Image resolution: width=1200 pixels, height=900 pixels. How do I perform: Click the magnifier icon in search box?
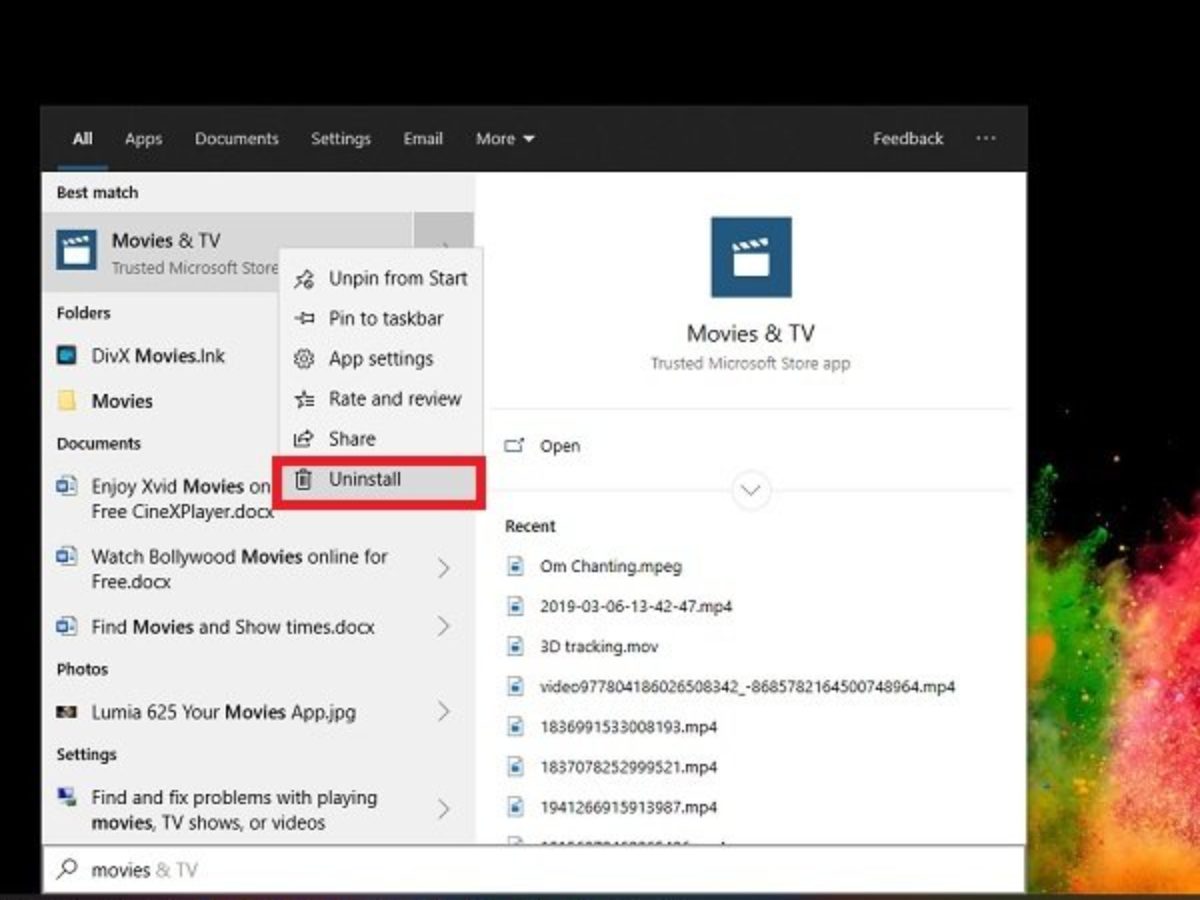(x=67, y=869)
